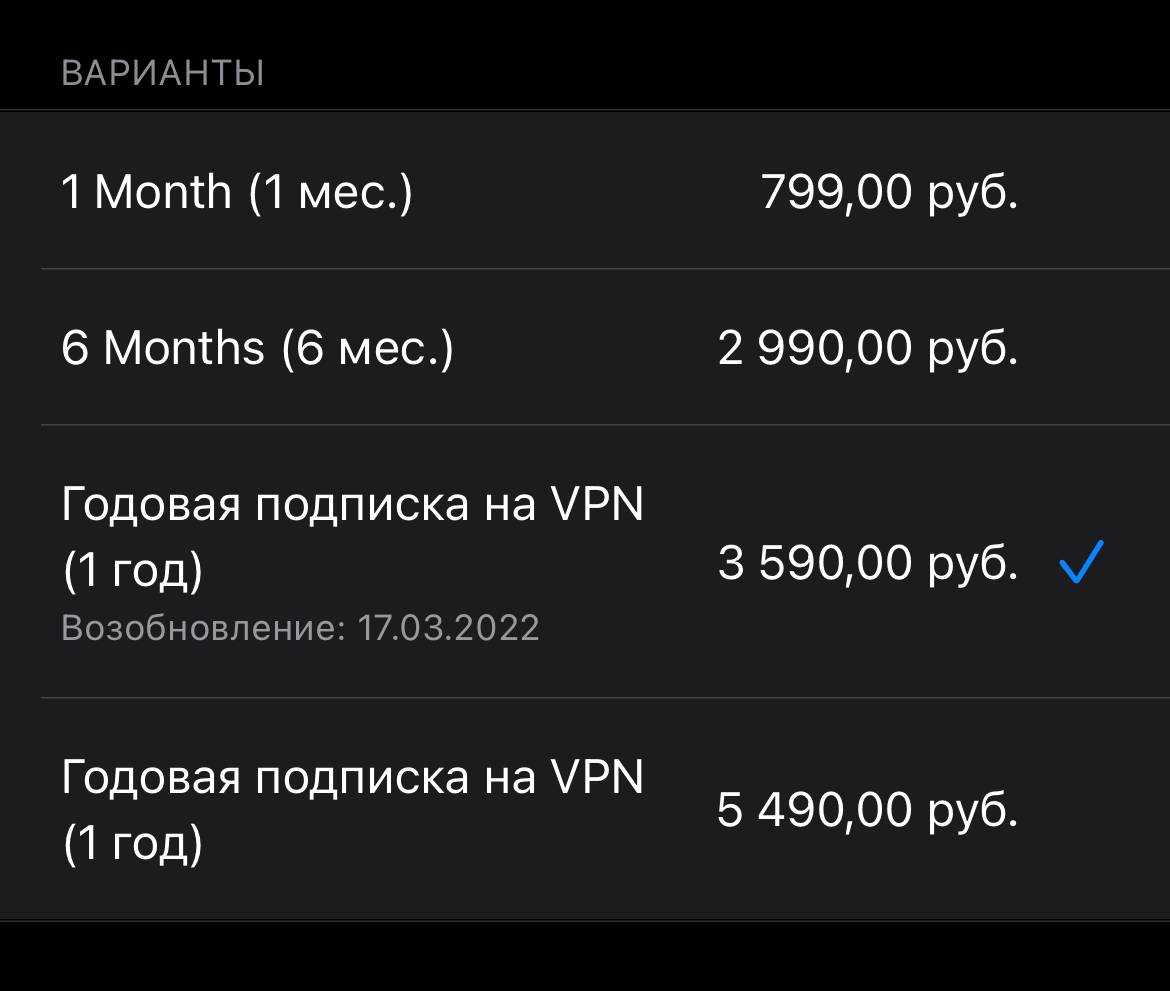The height and width of the screenshot is (991, 1170).
Task: Click the last 'Годовая подписка на VPN' label
Action: click(352, 777)
